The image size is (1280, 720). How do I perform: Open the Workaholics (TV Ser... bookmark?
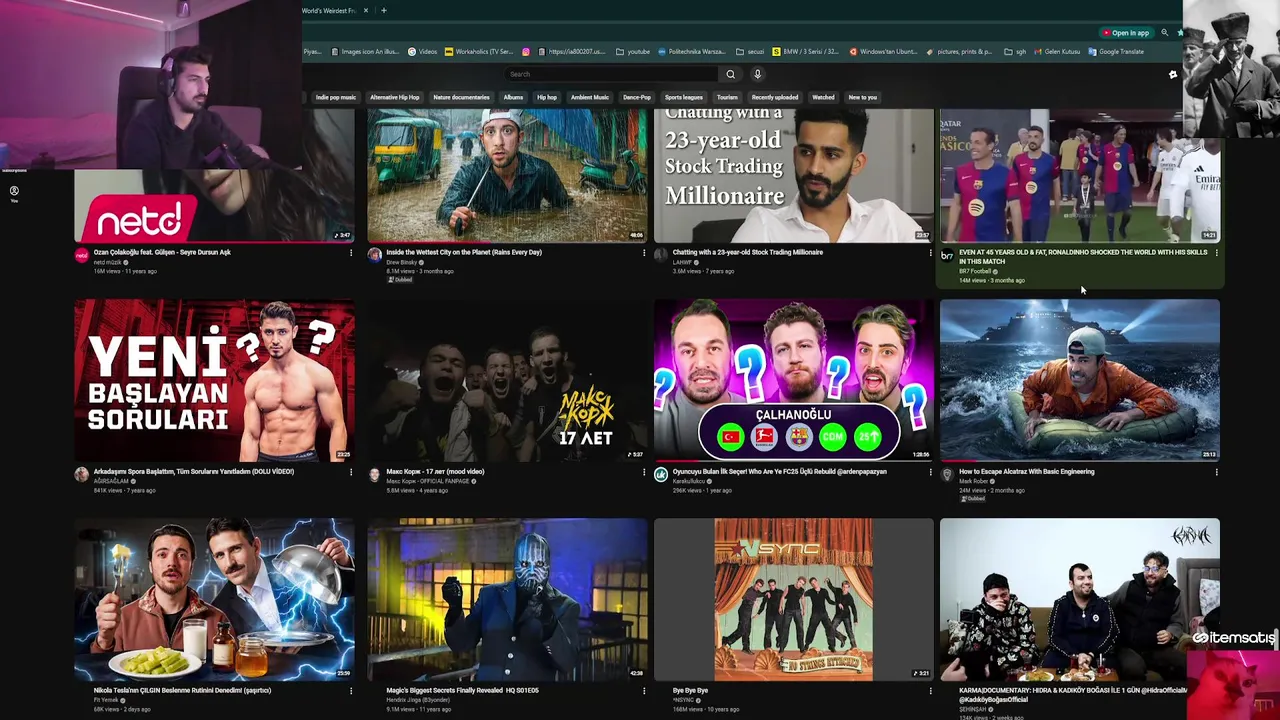point(479,52)
